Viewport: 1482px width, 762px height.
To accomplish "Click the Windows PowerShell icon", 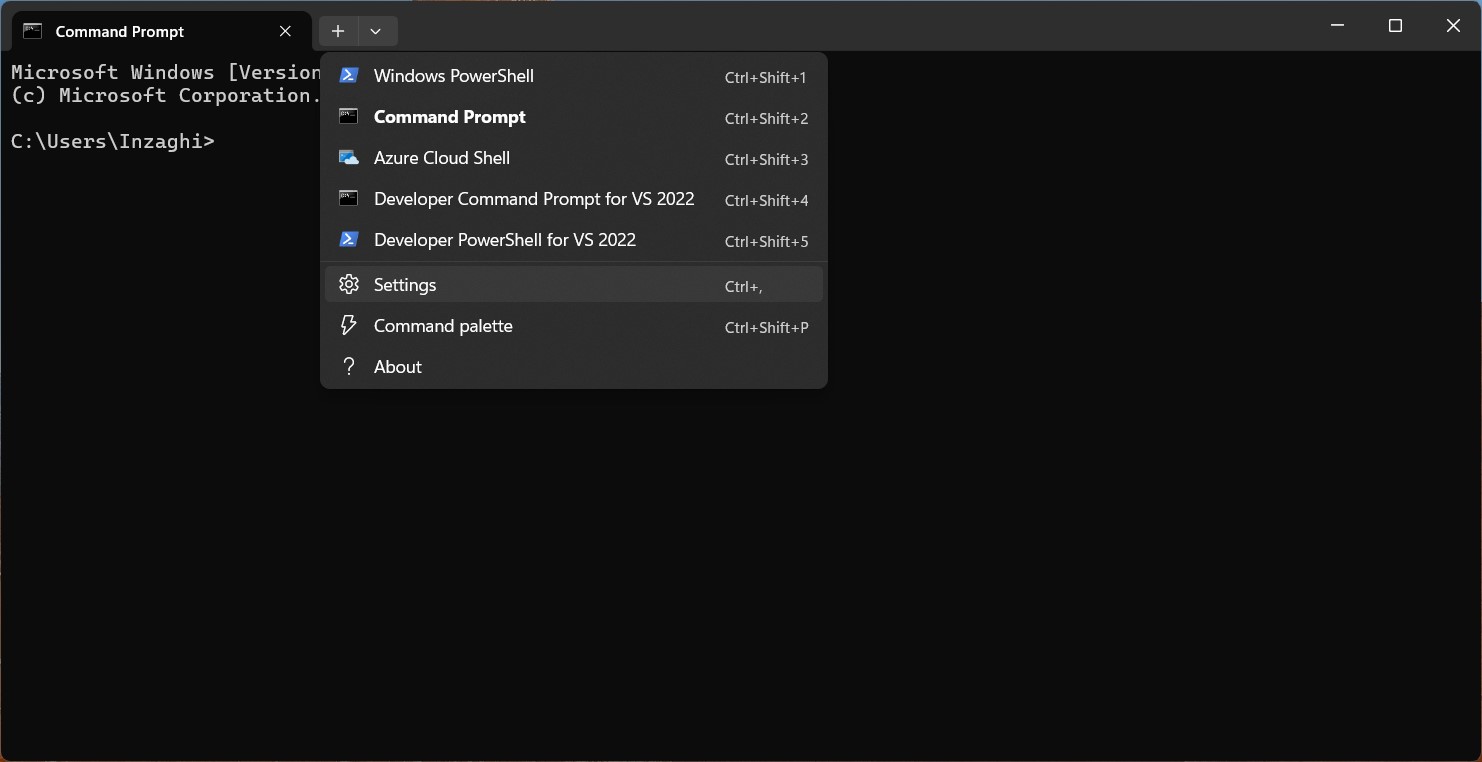I will (349, 75).
